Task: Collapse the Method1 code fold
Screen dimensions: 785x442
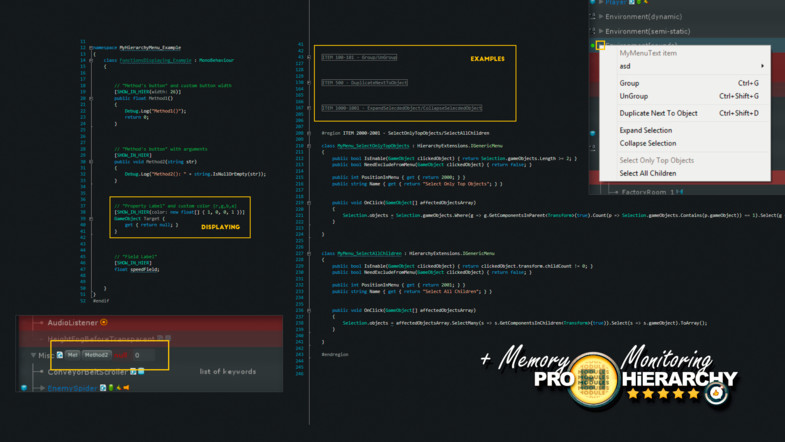Action: tap(91, 98)
